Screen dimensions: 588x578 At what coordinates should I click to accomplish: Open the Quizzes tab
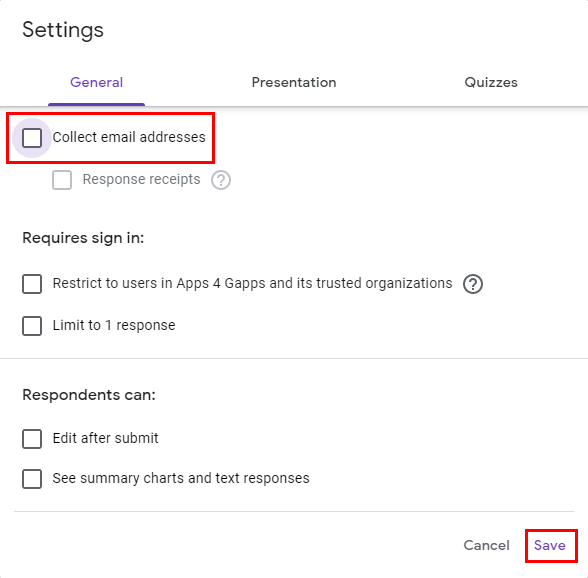tap(491, 82)
